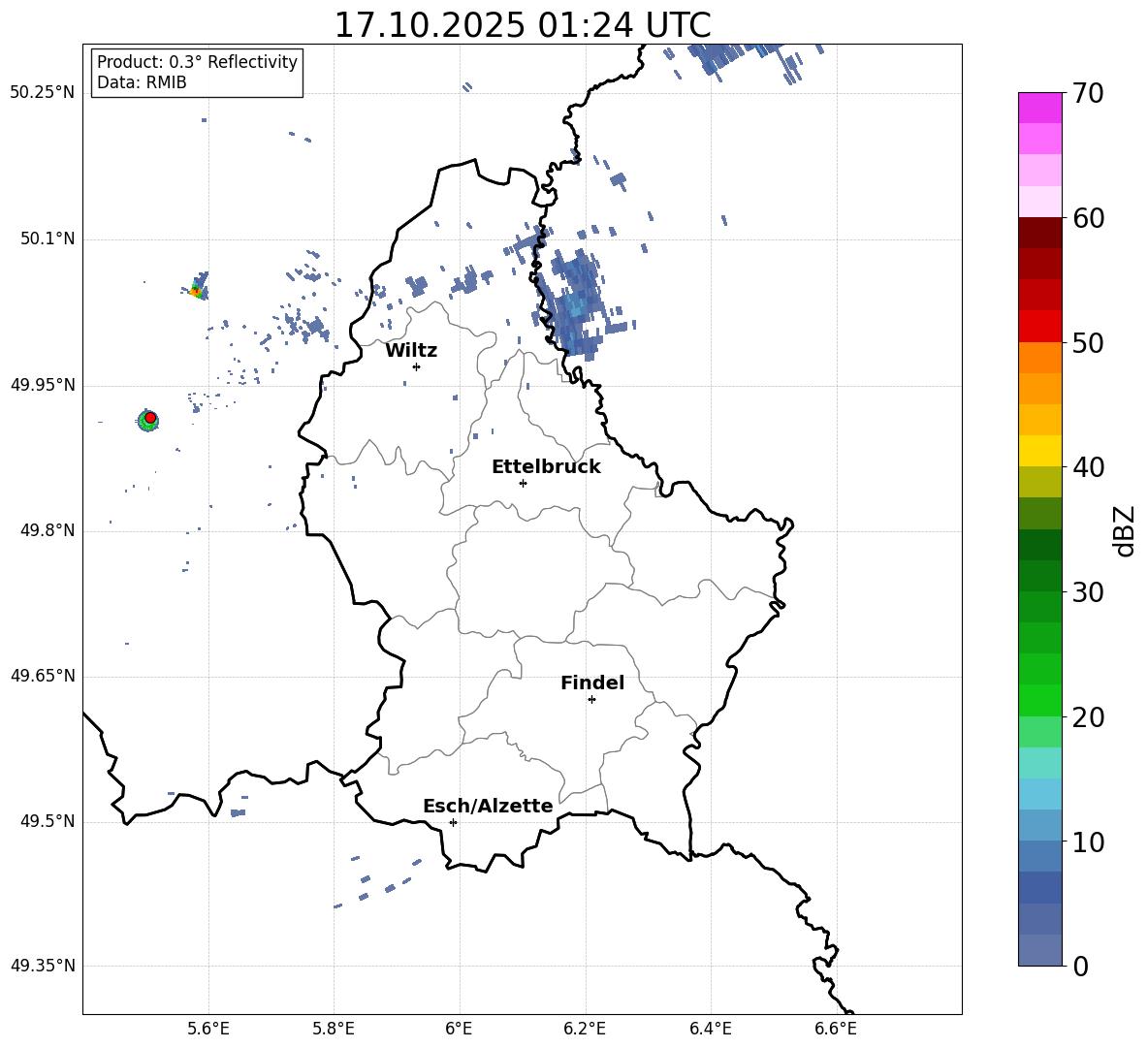Click the dark red colorbar band below 60
This screenshot has height=1048, width=1148.
pyautogui.click(x=1039, y=233)
